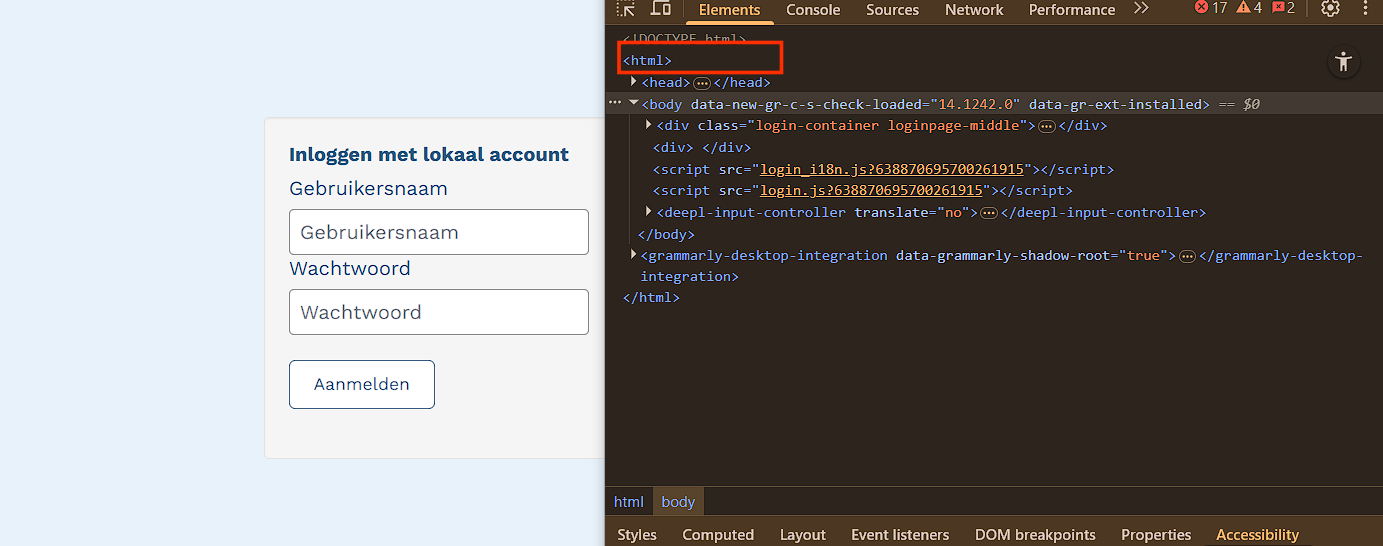
Task: Expand ellipsis inside head element
Action: point(702,83)
